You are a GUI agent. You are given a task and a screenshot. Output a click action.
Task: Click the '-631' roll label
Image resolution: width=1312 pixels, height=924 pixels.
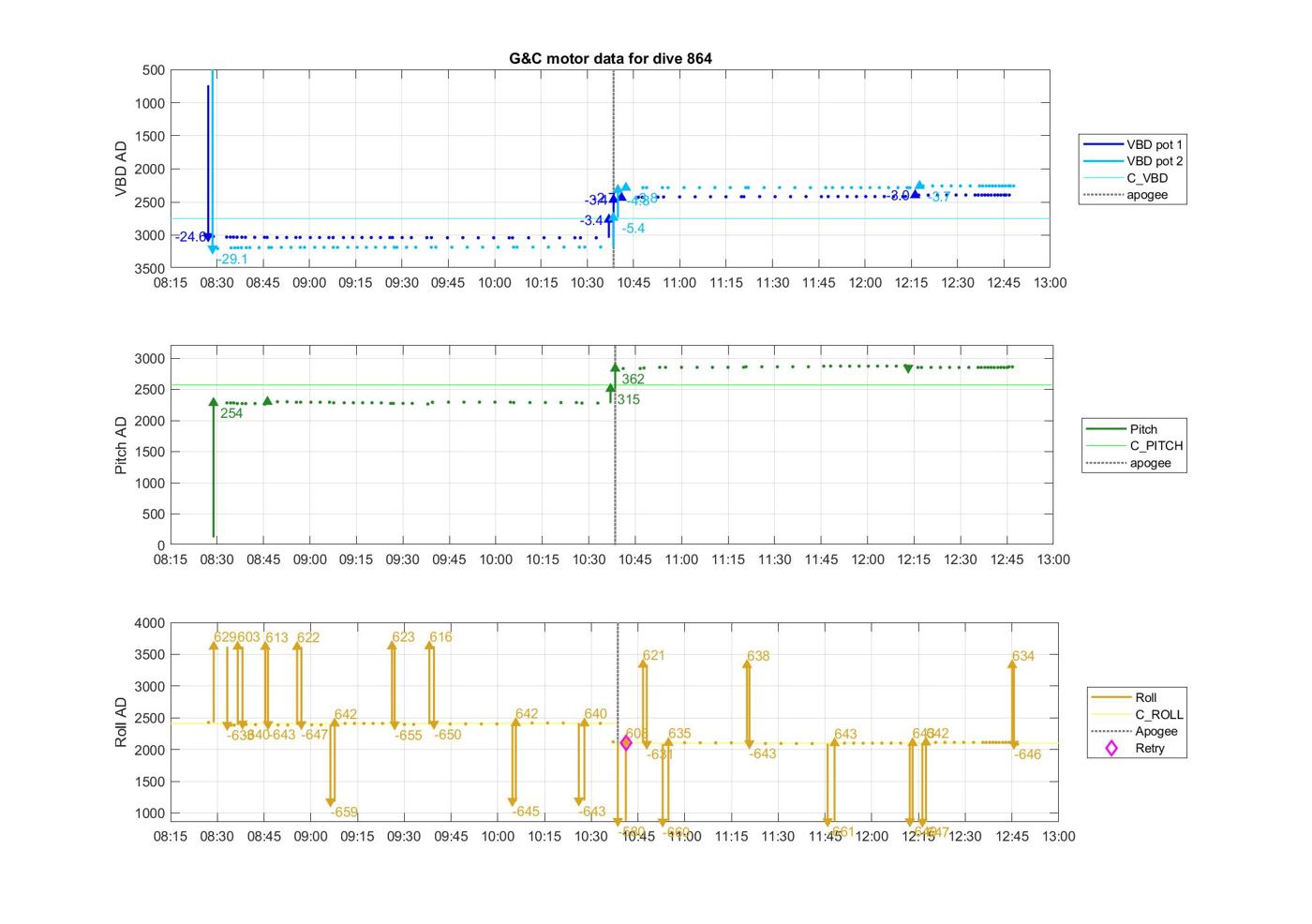coord(661,754)
